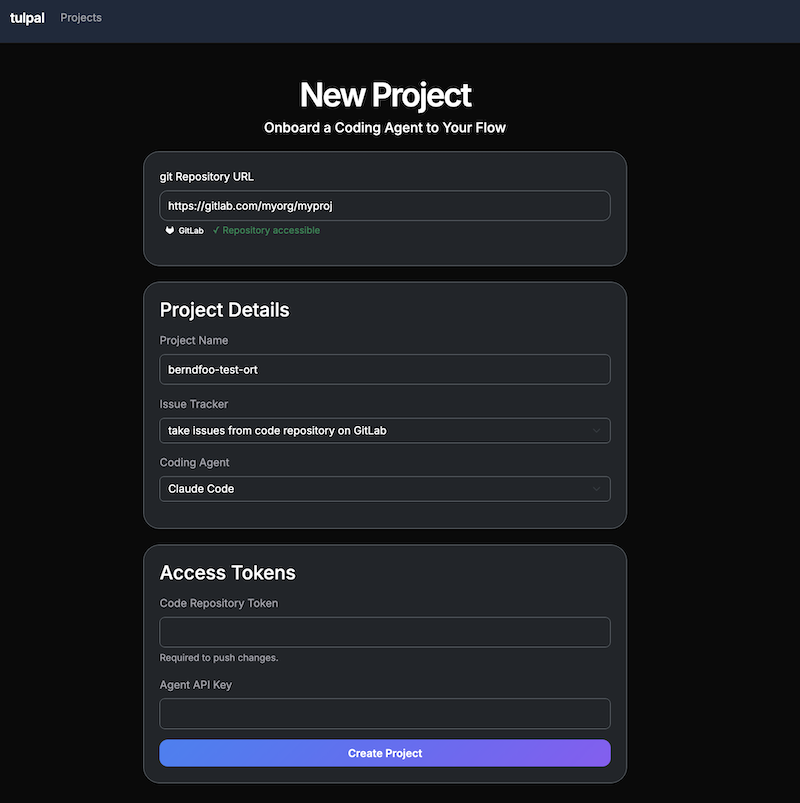This screenshot has height=803, width=800.
Task: Click the Project Details section heading
Action: [224, 310]
